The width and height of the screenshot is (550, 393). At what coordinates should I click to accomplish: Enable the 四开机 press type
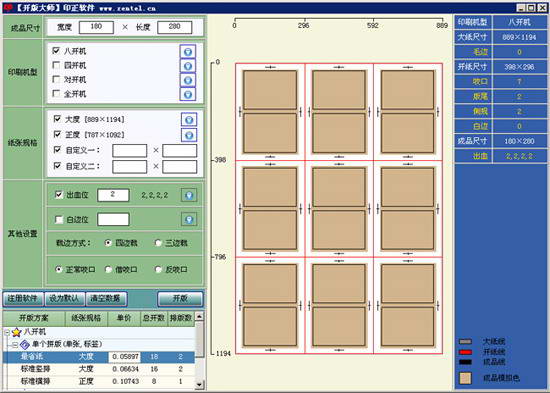pos(56,65)
